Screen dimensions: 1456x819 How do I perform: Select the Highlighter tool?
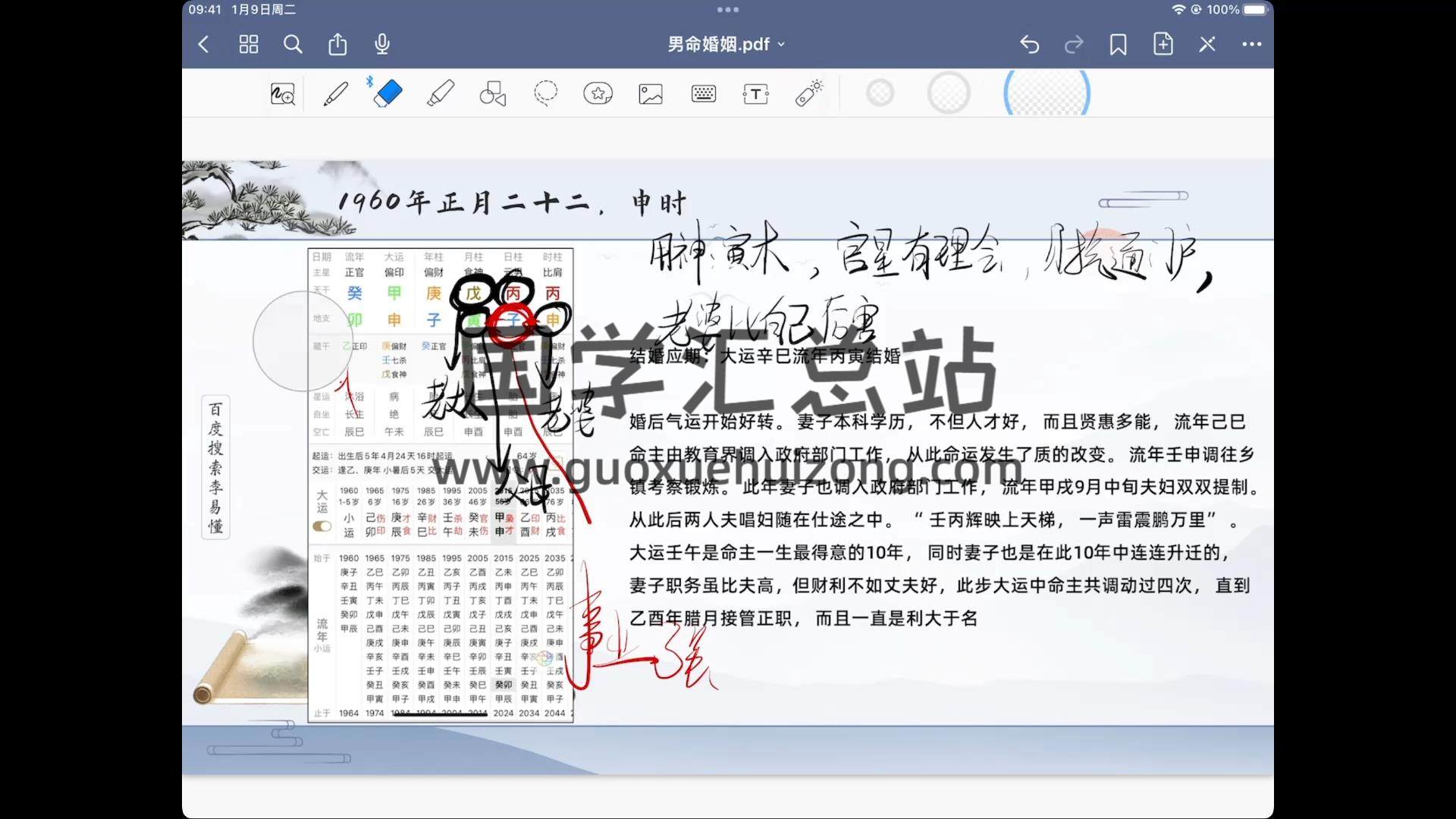click(x=441, y=94)
